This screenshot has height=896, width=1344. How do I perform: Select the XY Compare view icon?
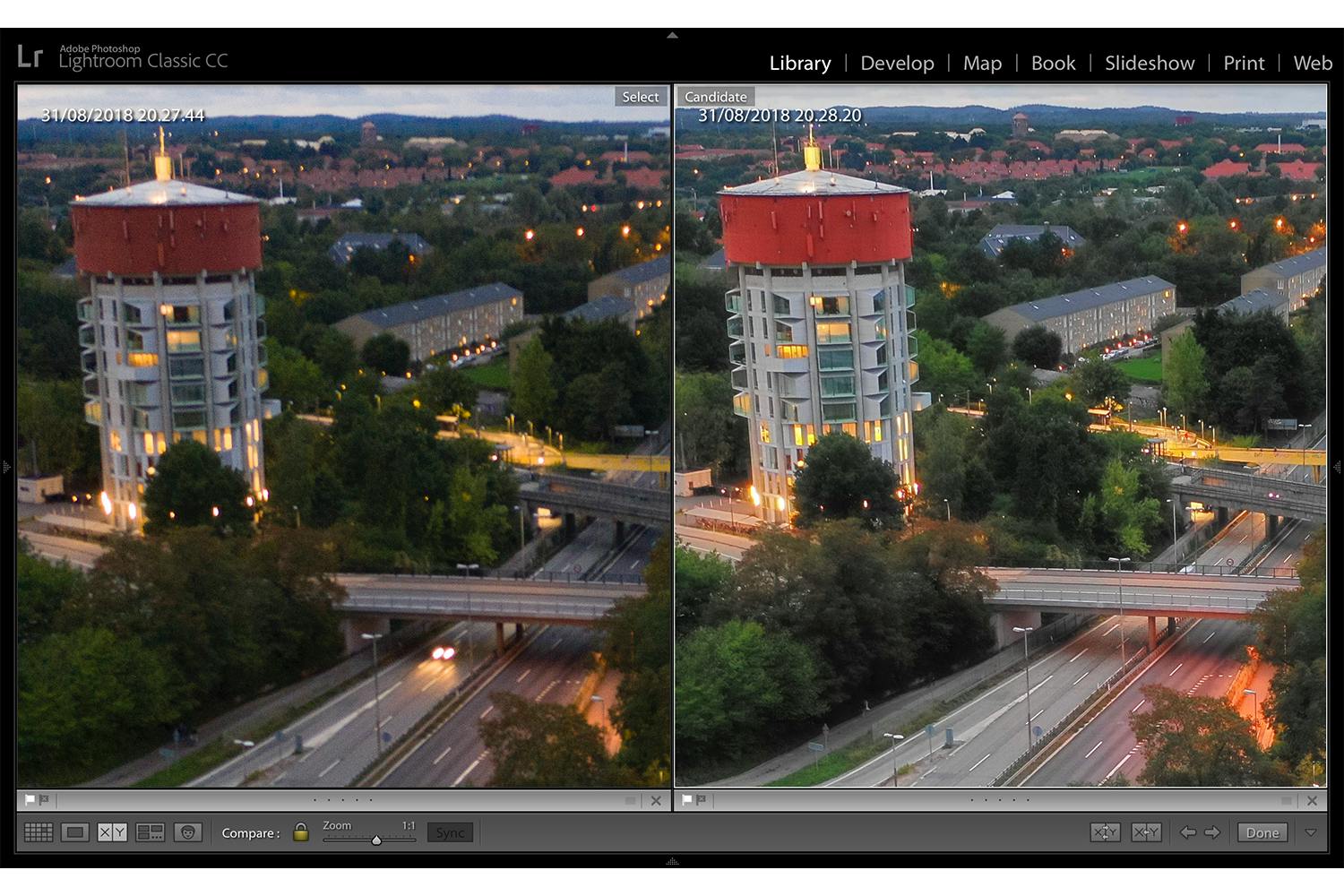tap(112, 832)
